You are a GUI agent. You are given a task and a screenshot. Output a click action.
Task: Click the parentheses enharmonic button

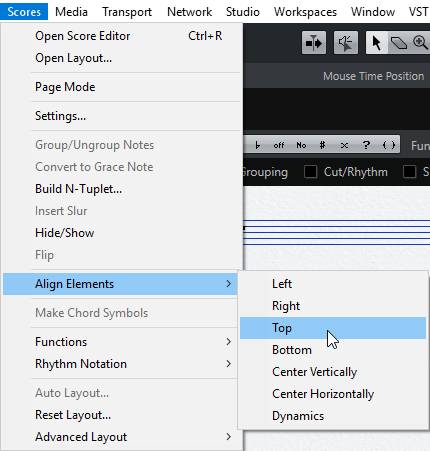point(389,145)
